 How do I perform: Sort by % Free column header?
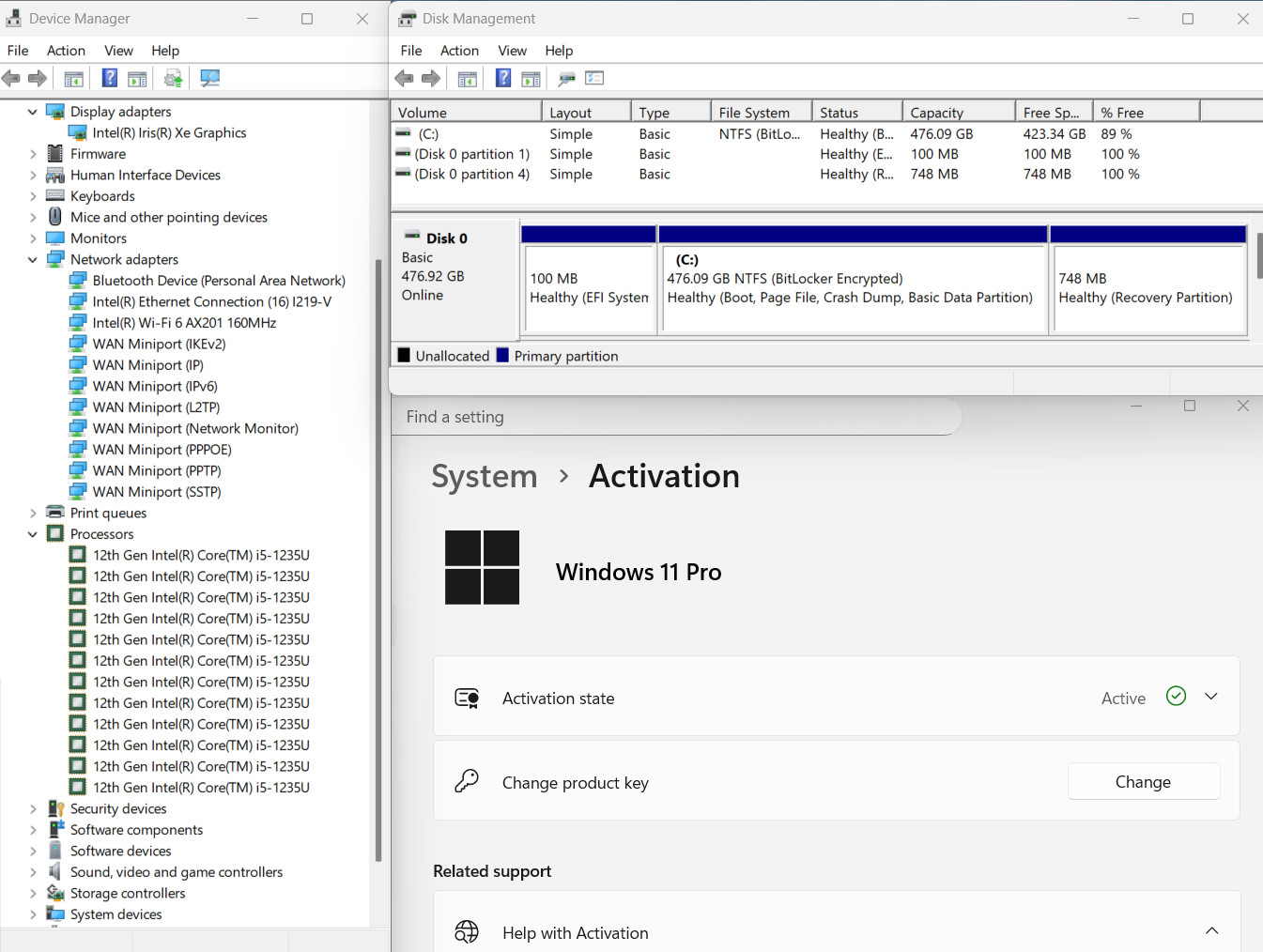(x=1147, y=112)
